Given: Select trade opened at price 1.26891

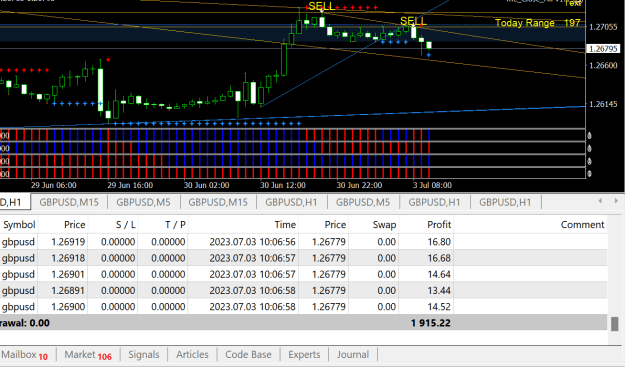Looking at the screenshot, I should point(304,290).
